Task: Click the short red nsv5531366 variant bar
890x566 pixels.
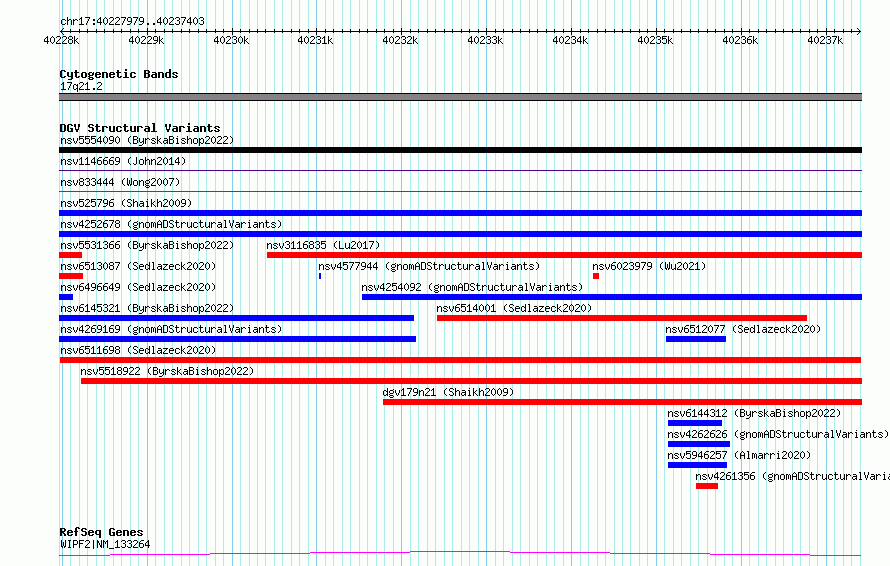Action: (70, 255)
